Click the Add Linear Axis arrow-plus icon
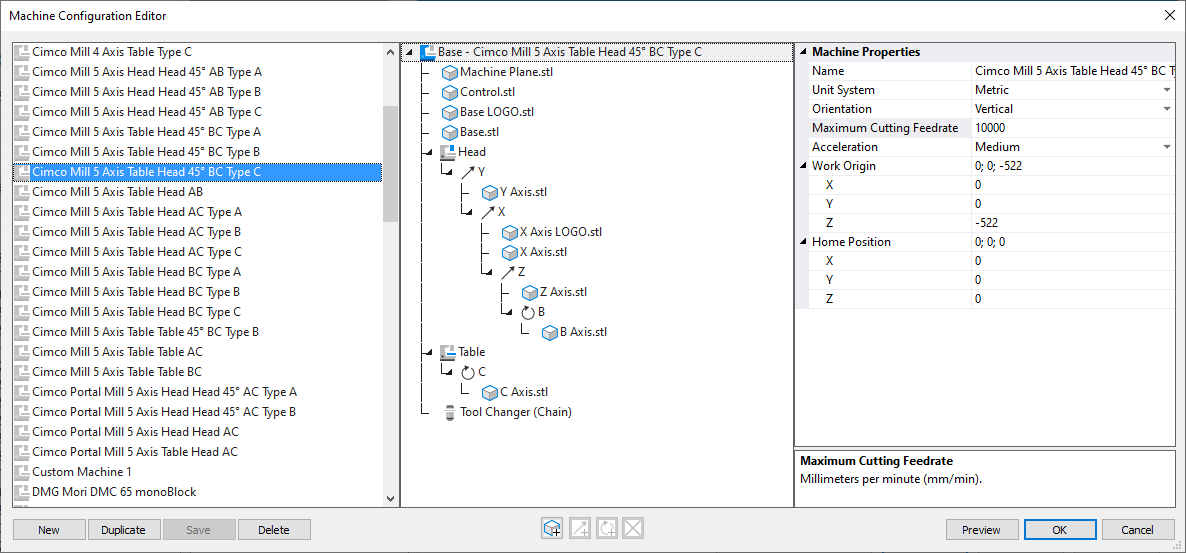Viewport: 1186px width, 553px height. point(579,529)
